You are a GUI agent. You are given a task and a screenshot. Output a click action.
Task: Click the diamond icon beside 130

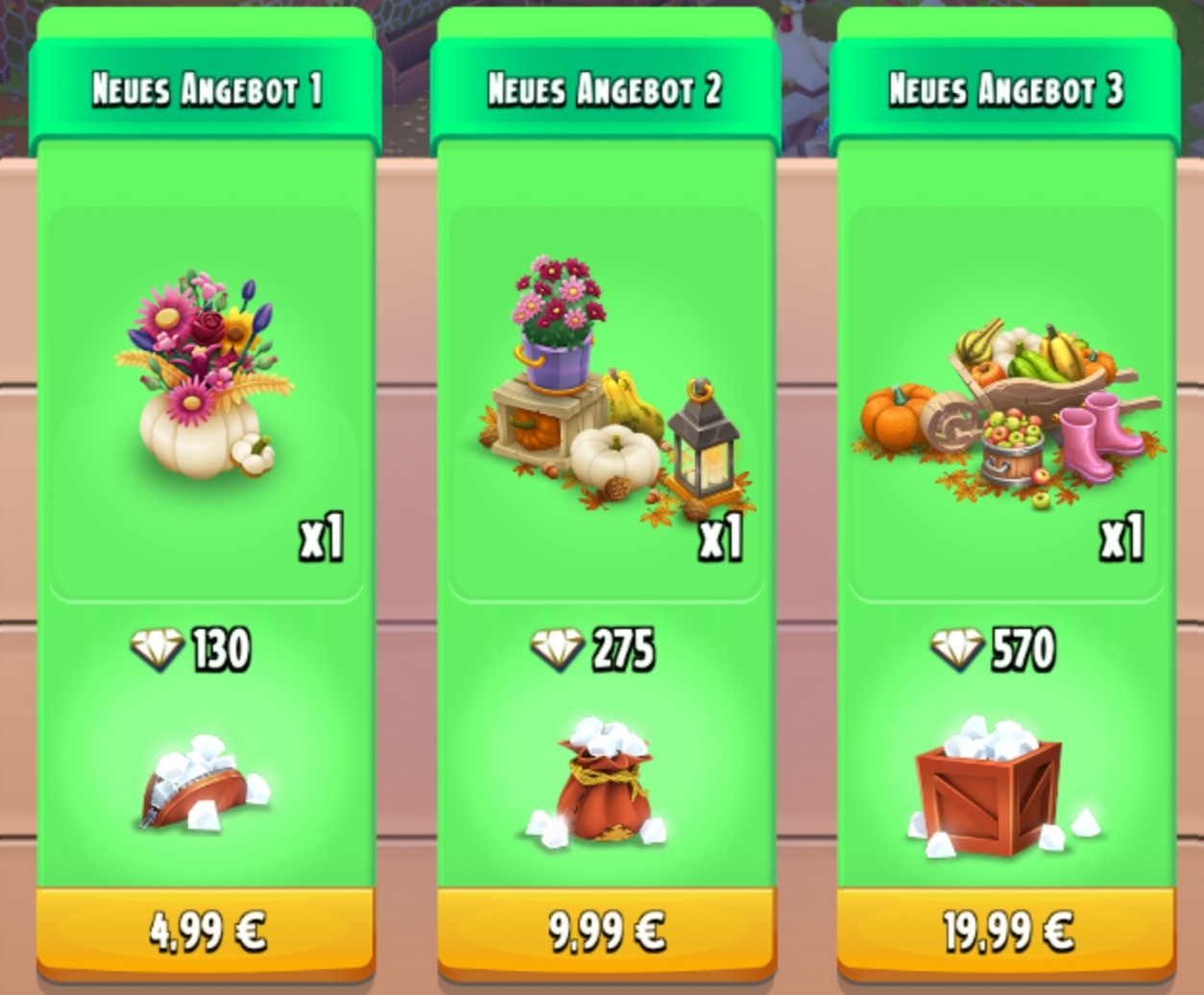[x=157, y=648]
